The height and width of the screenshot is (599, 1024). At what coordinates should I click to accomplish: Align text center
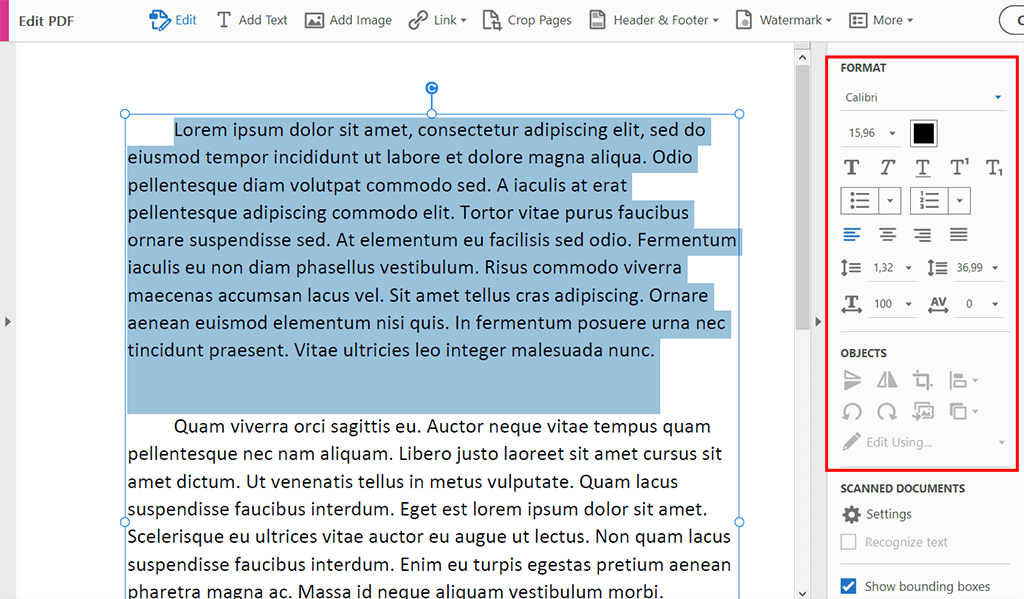(887, 235)
